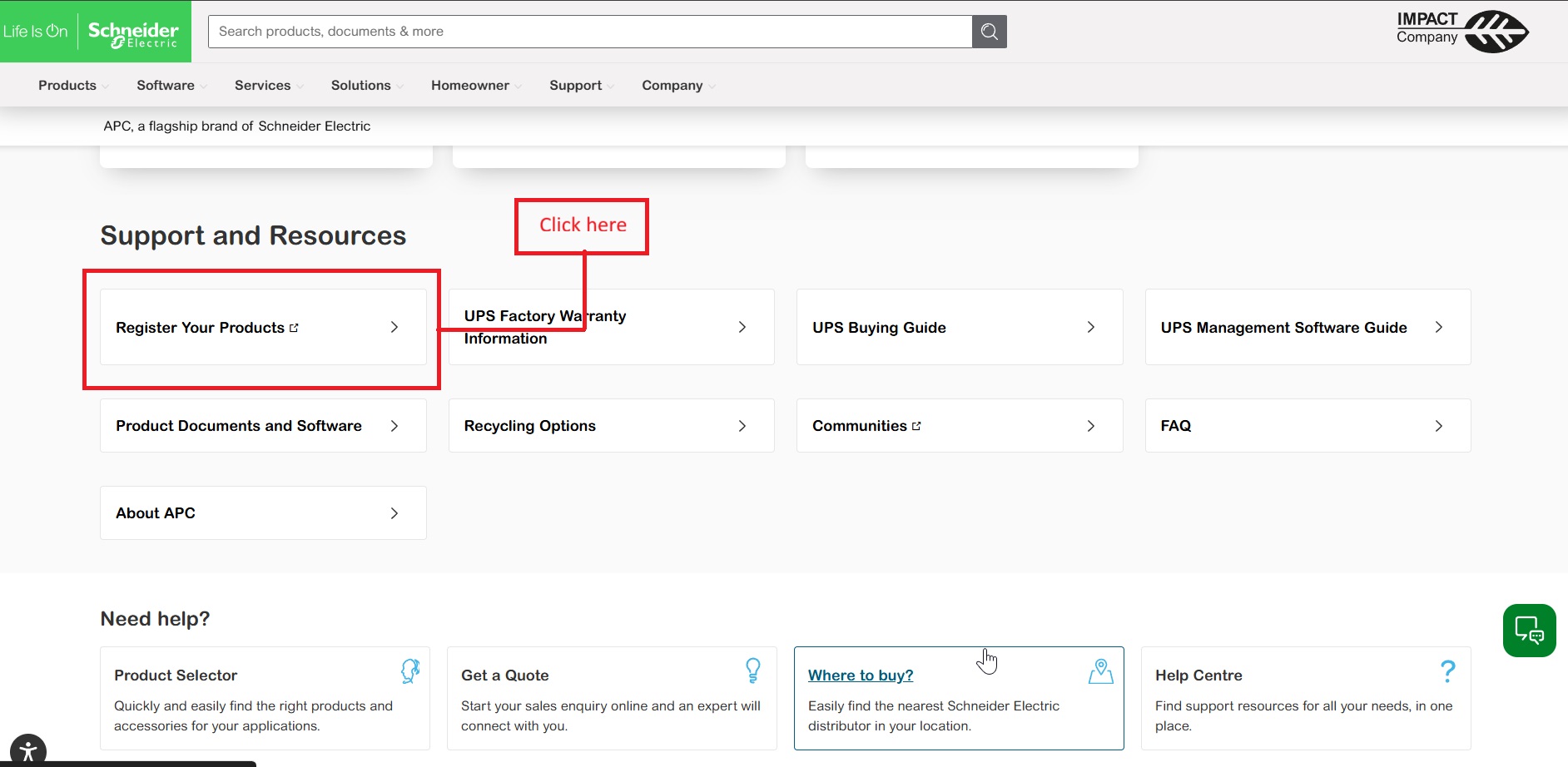Click the arrow on About APC card
The width and height of the screenshot is (1568, 767).
394,513
